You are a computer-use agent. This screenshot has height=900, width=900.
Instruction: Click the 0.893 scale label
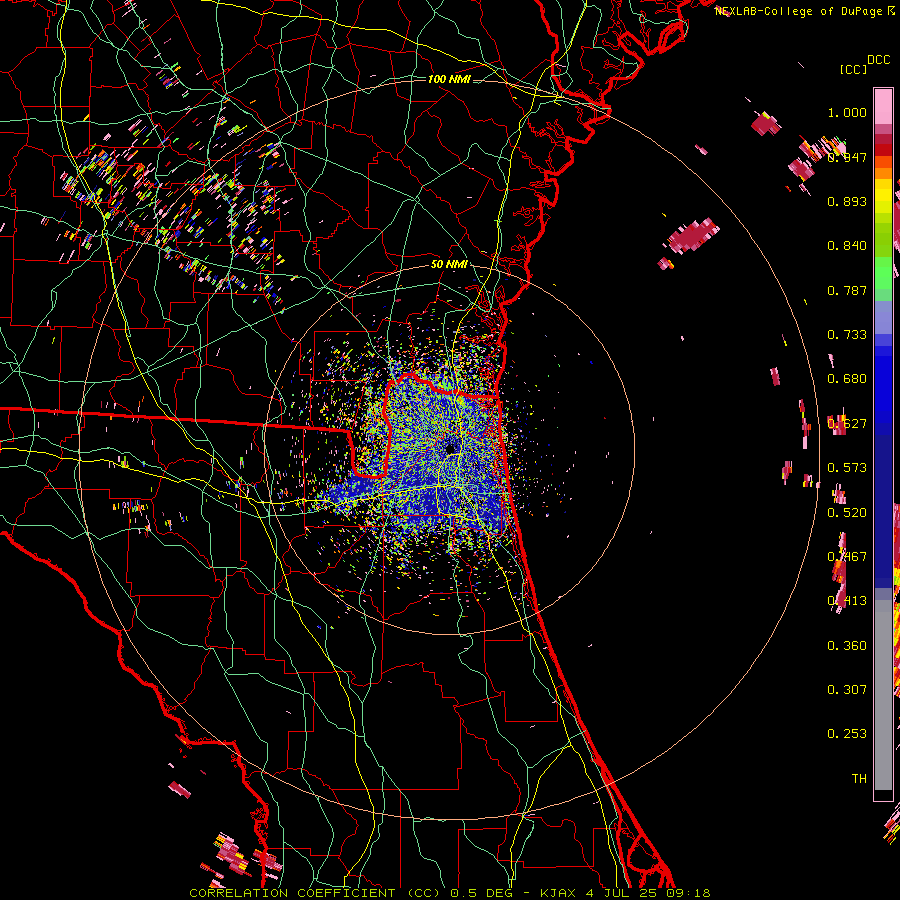point(847,201)
